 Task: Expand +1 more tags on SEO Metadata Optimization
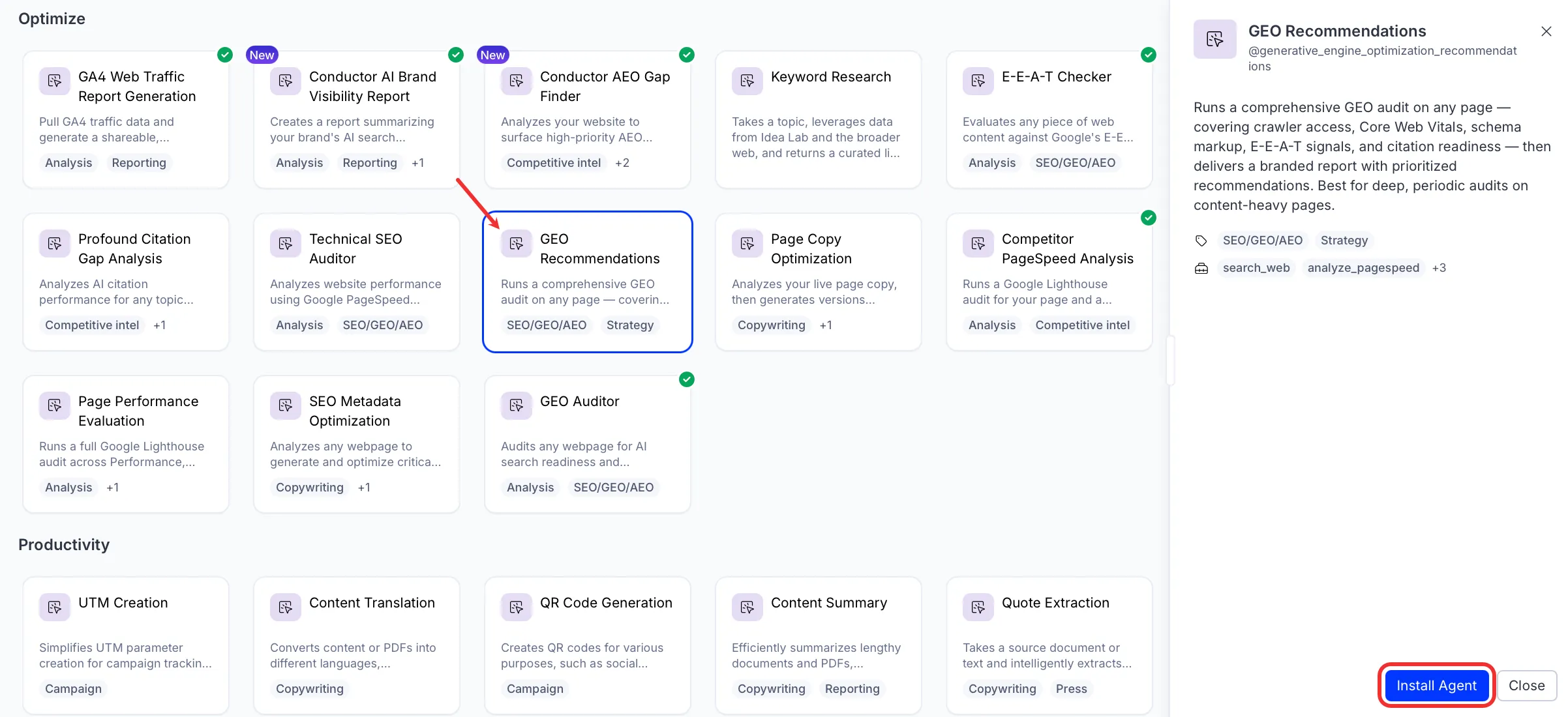(364, 488)
